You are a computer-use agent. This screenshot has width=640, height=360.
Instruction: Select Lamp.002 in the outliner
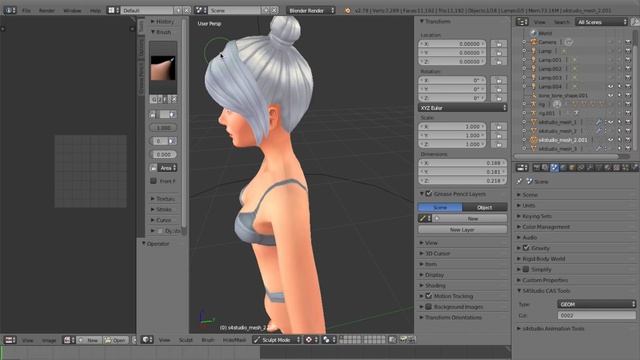[550, 69]
